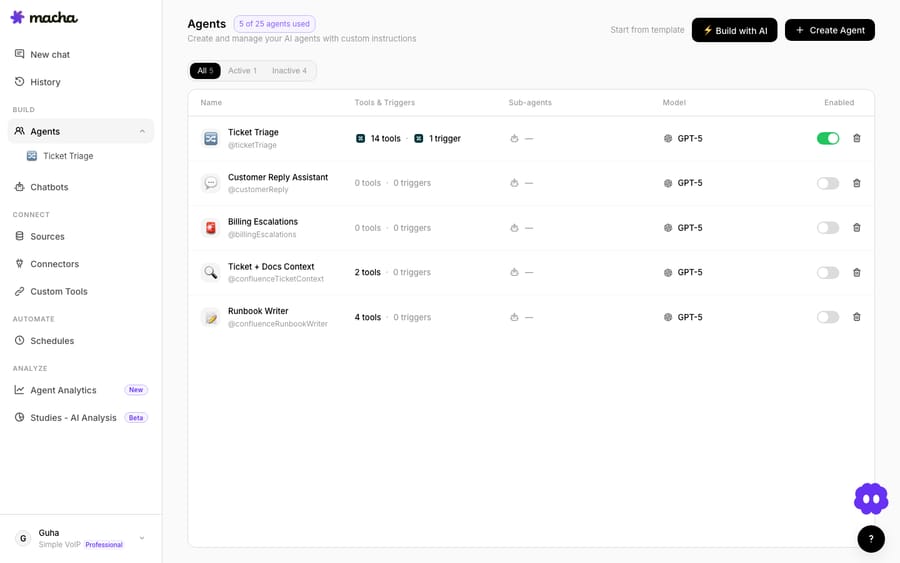Click Runbook Writer sub-agents icon

pos(514,317)
